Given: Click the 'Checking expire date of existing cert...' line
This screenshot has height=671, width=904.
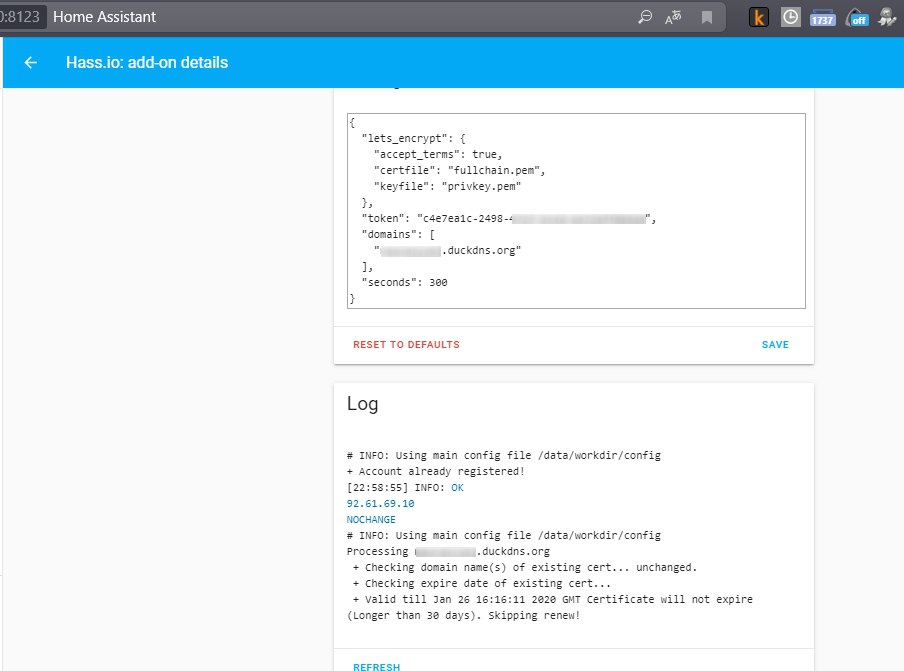Looking at the screenshot, I should coord(481,584).
